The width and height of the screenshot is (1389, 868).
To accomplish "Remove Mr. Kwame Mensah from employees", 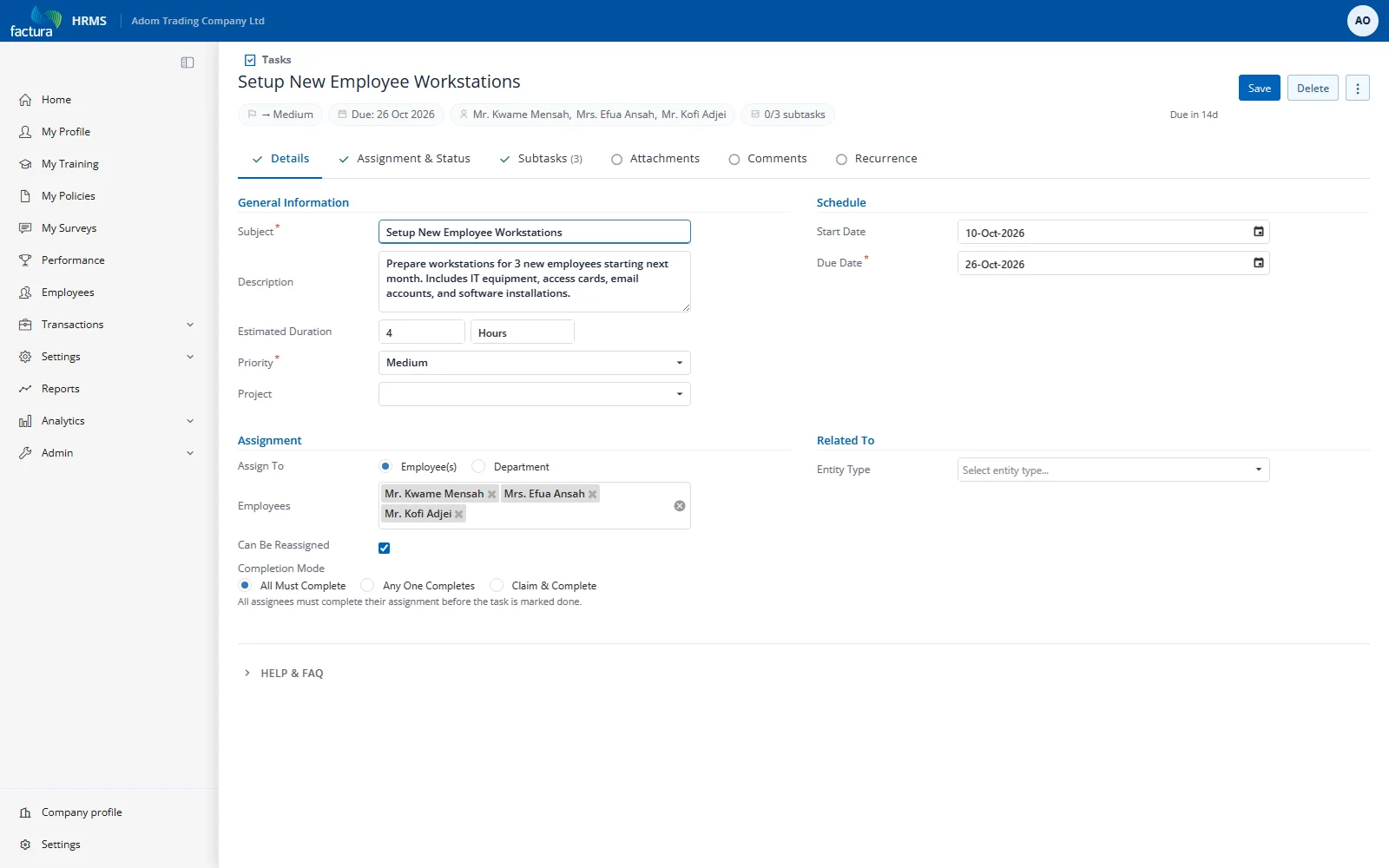I will (x=491, y=494).
